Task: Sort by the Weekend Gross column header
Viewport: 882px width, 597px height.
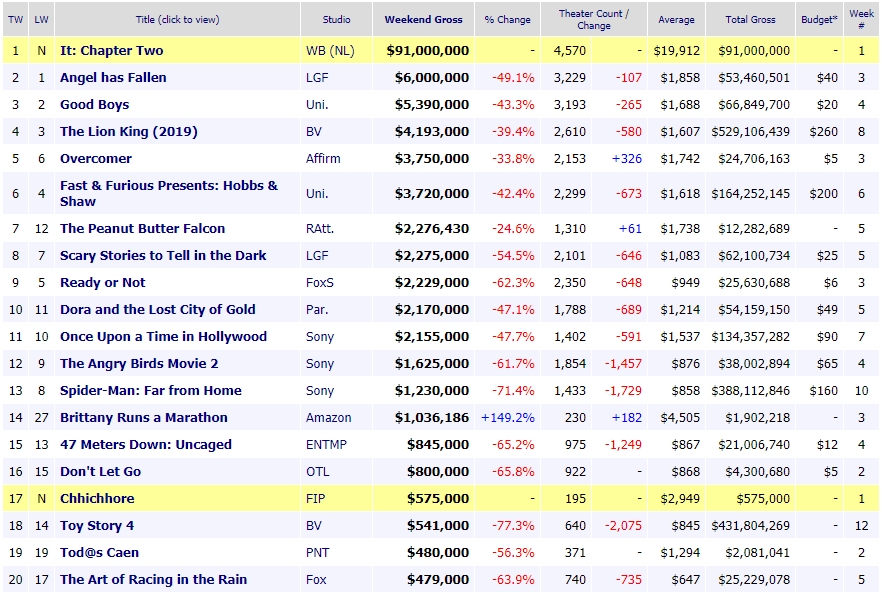Action: 424,20
